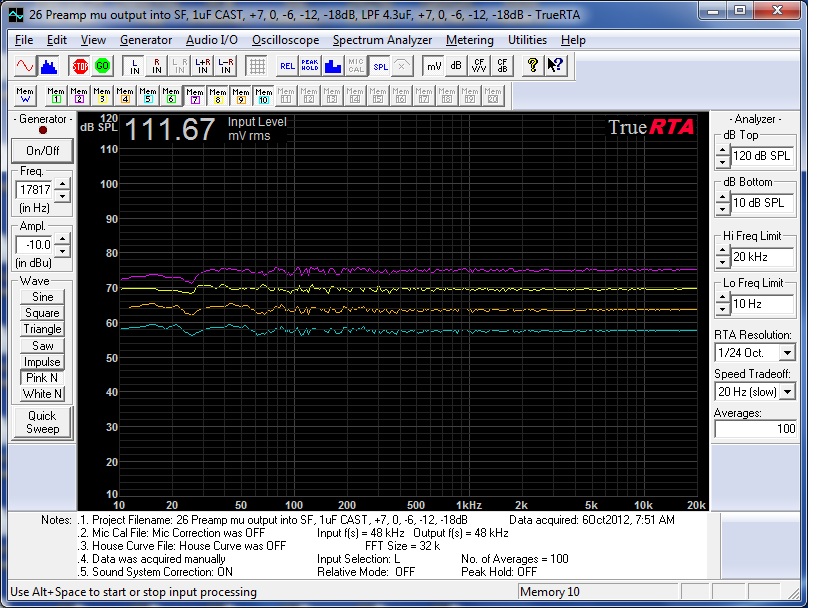Select the blue spectrum analyzer icon
This screenshot has width=819, height=608.
tap(49, 66)
